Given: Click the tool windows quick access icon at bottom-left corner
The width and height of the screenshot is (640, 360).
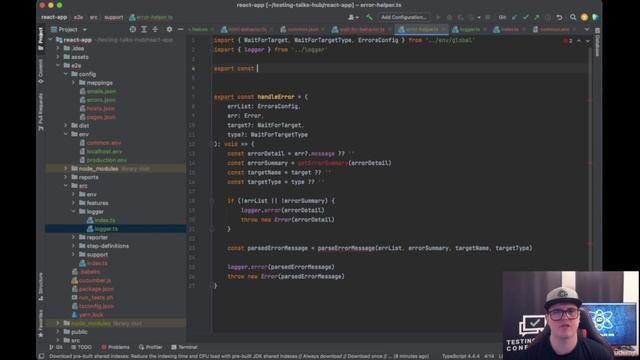Looking at the screenshot, I should pyautogui.click(x=41, y=356).
